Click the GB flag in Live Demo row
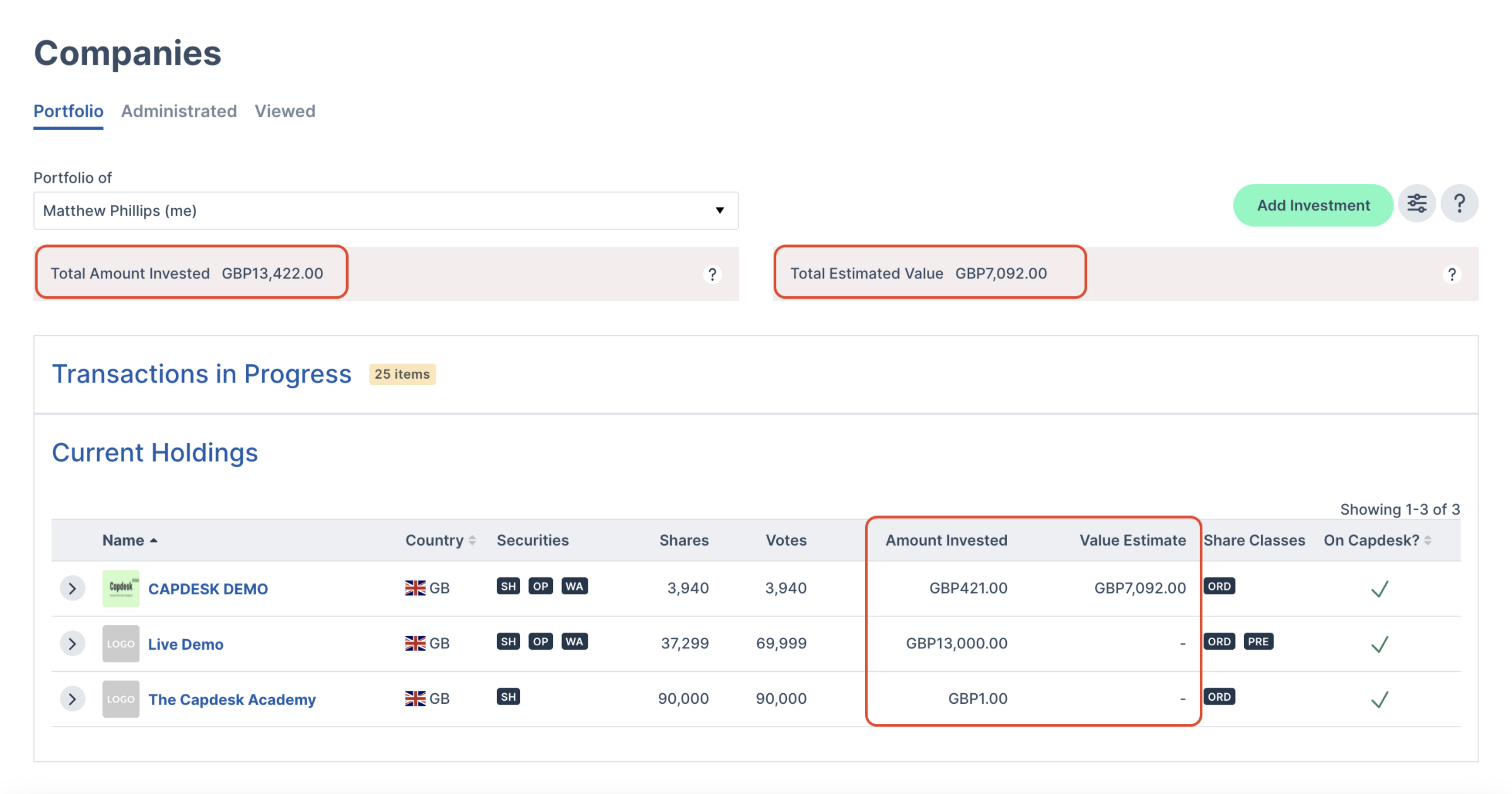The image size is (1512, 794). point(416,643)
